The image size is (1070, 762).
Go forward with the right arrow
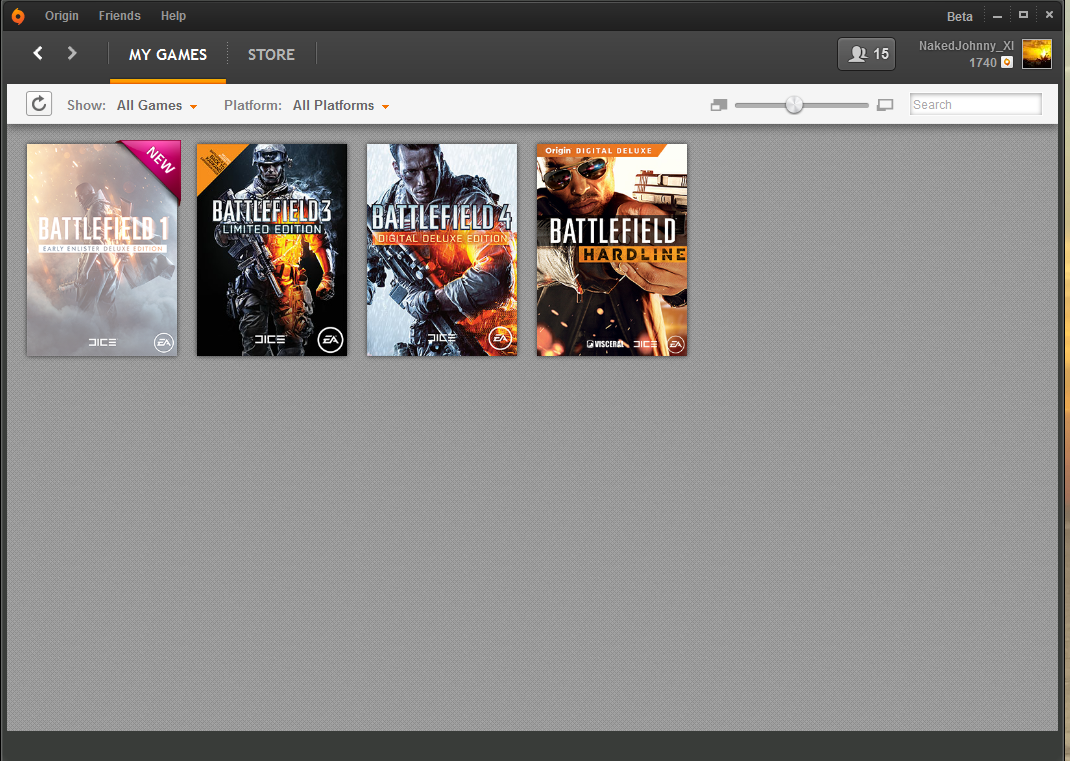(x=72, y=53)
